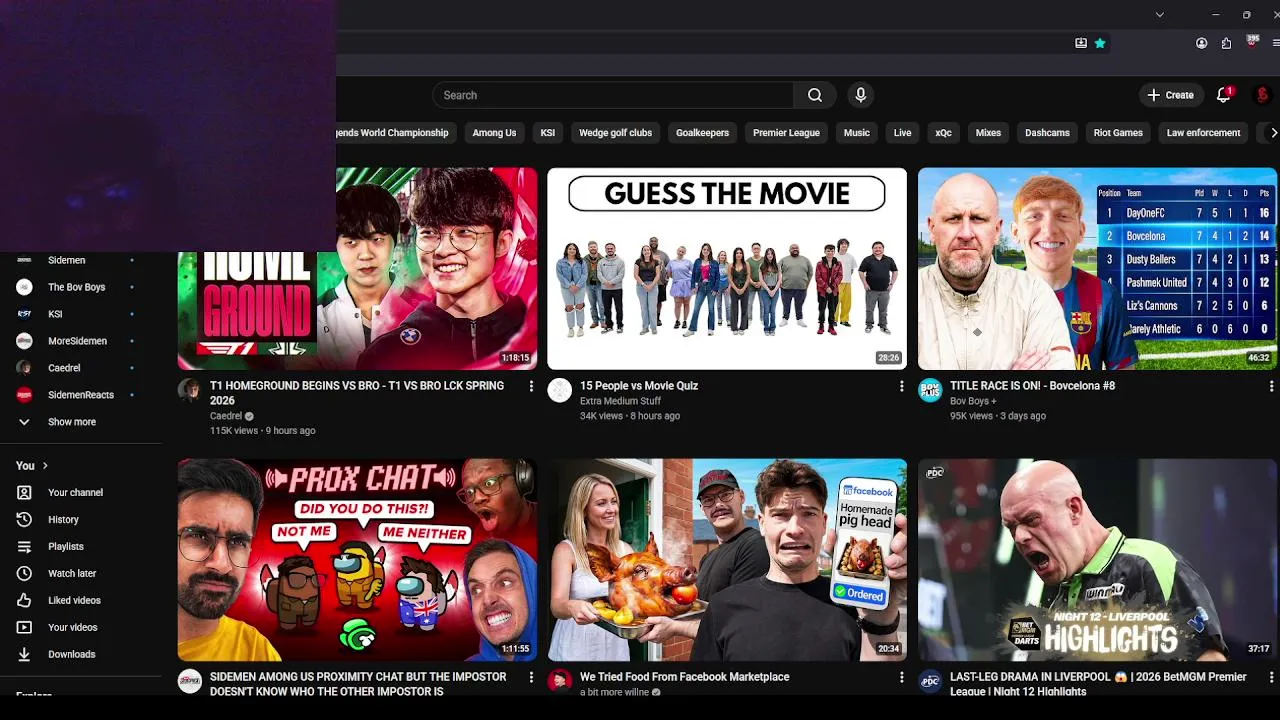Open notifications bell

(x=1223, y=95)
